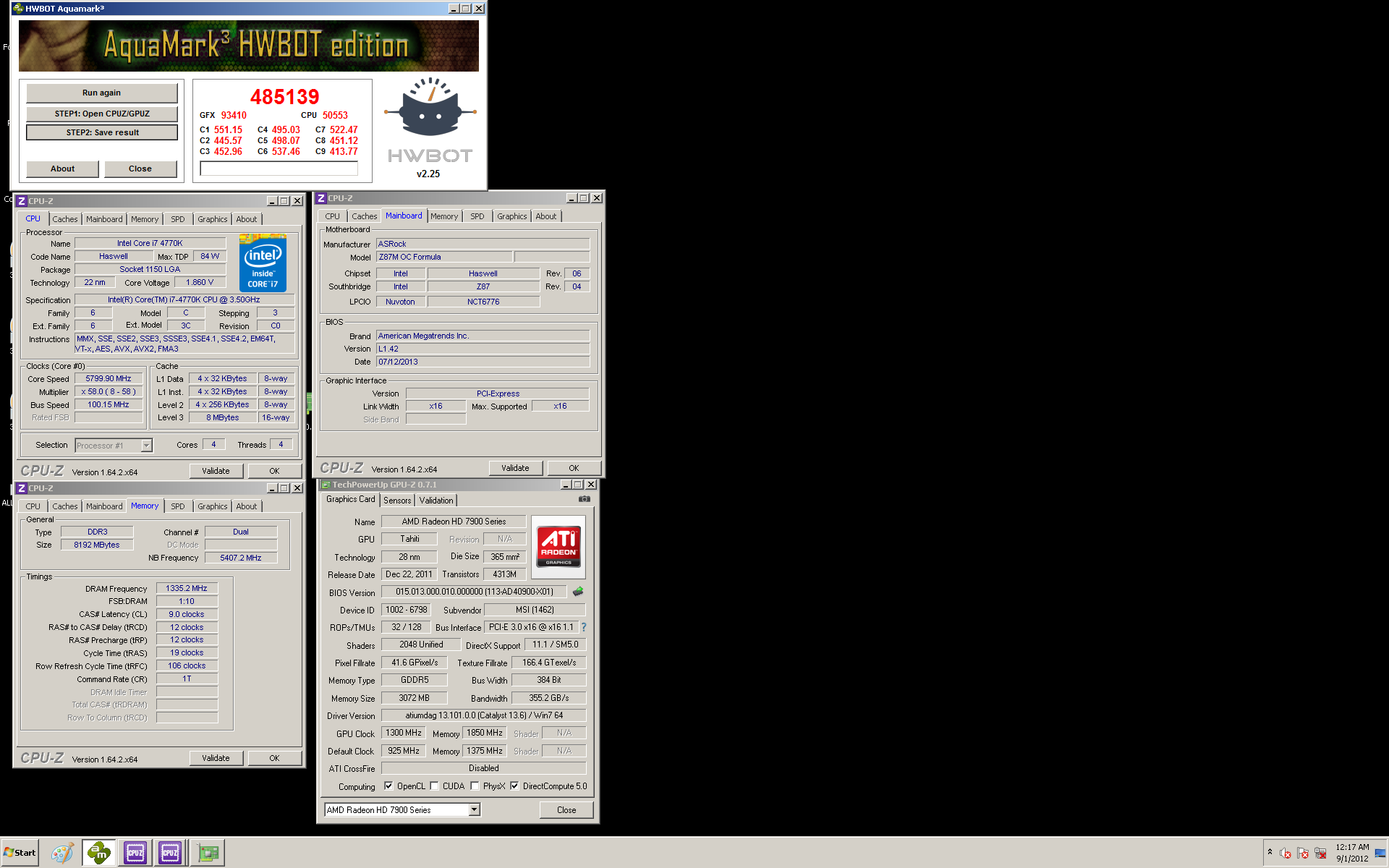Image resolution: width=1389 pixels, height=868 pixels.
Task: Click the HWBOT Aquamark title bar icon
Action: 18,9
